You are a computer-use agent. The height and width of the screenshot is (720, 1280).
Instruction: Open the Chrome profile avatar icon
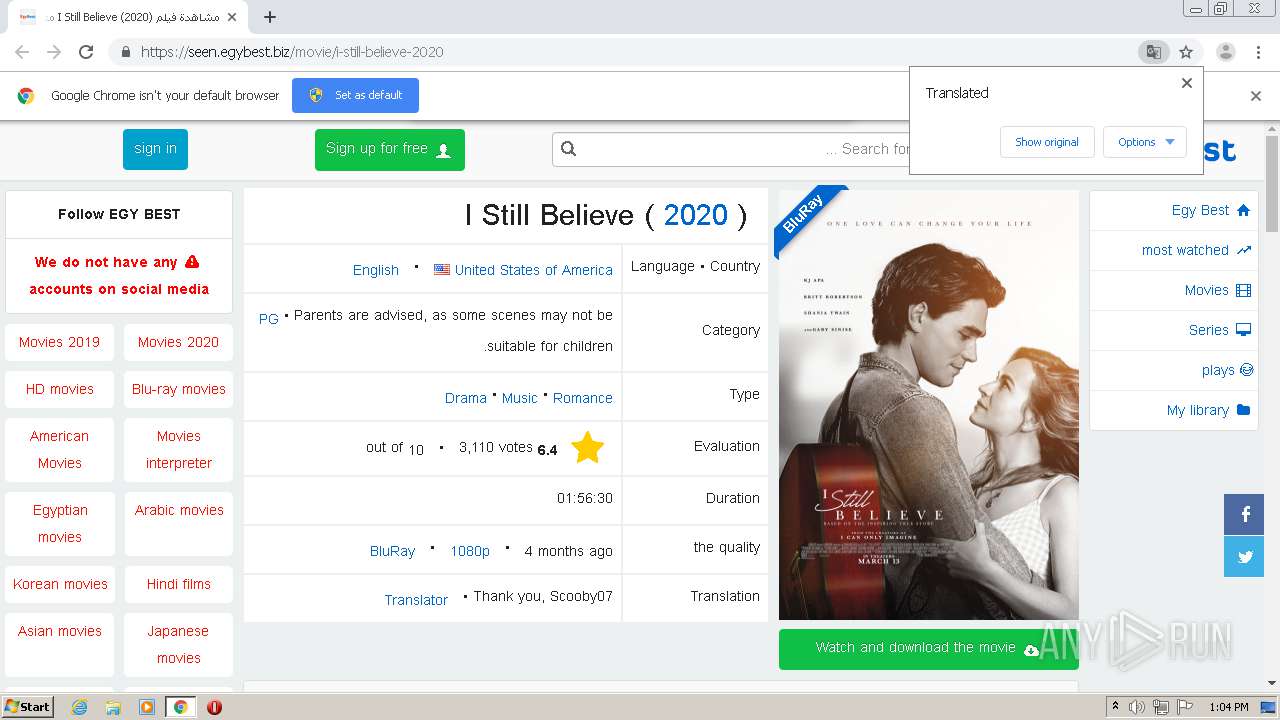coord(1225,52)
